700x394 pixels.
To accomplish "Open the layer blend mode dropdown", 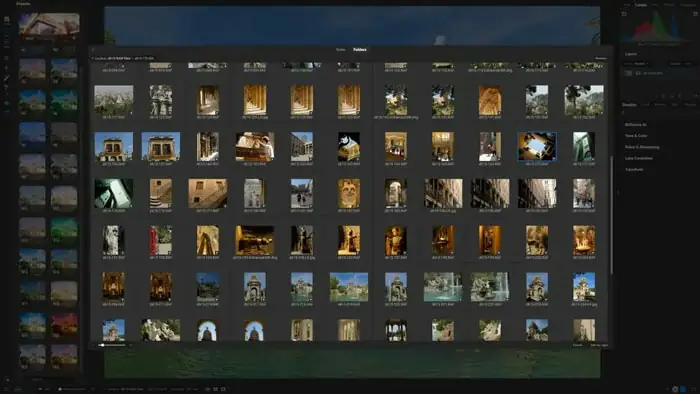I will [x=637, y=64].
